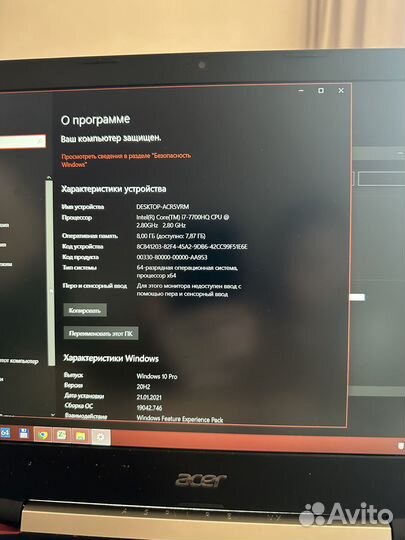Open the File Explorer folder in taskbar

coord(81,437)
